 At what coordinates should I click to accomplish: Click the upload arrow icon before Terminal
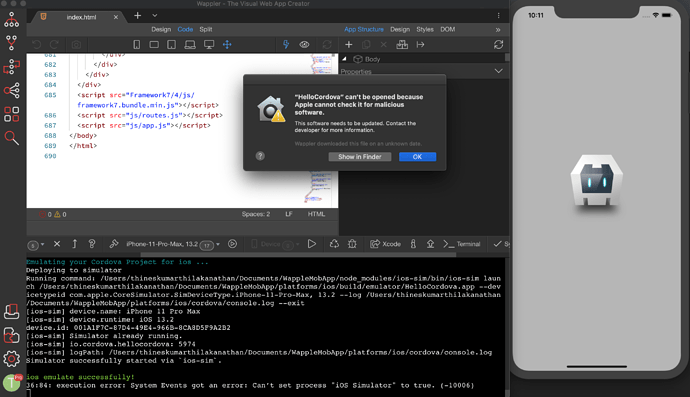(430, 244)
